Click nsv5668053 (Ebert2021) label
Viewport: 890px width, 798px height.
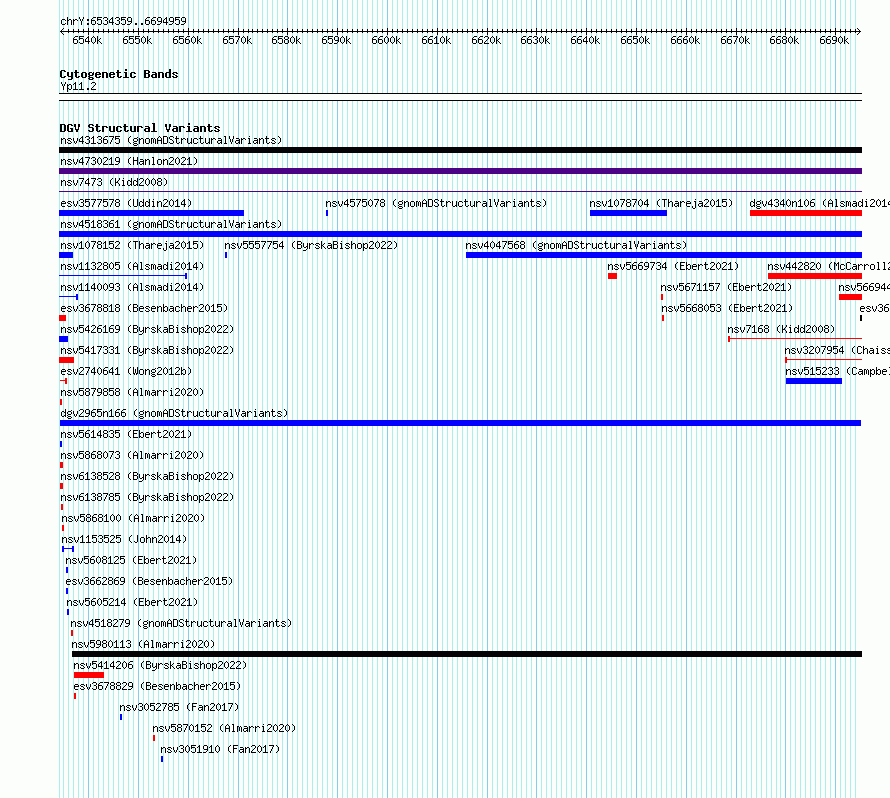(727, 308)
